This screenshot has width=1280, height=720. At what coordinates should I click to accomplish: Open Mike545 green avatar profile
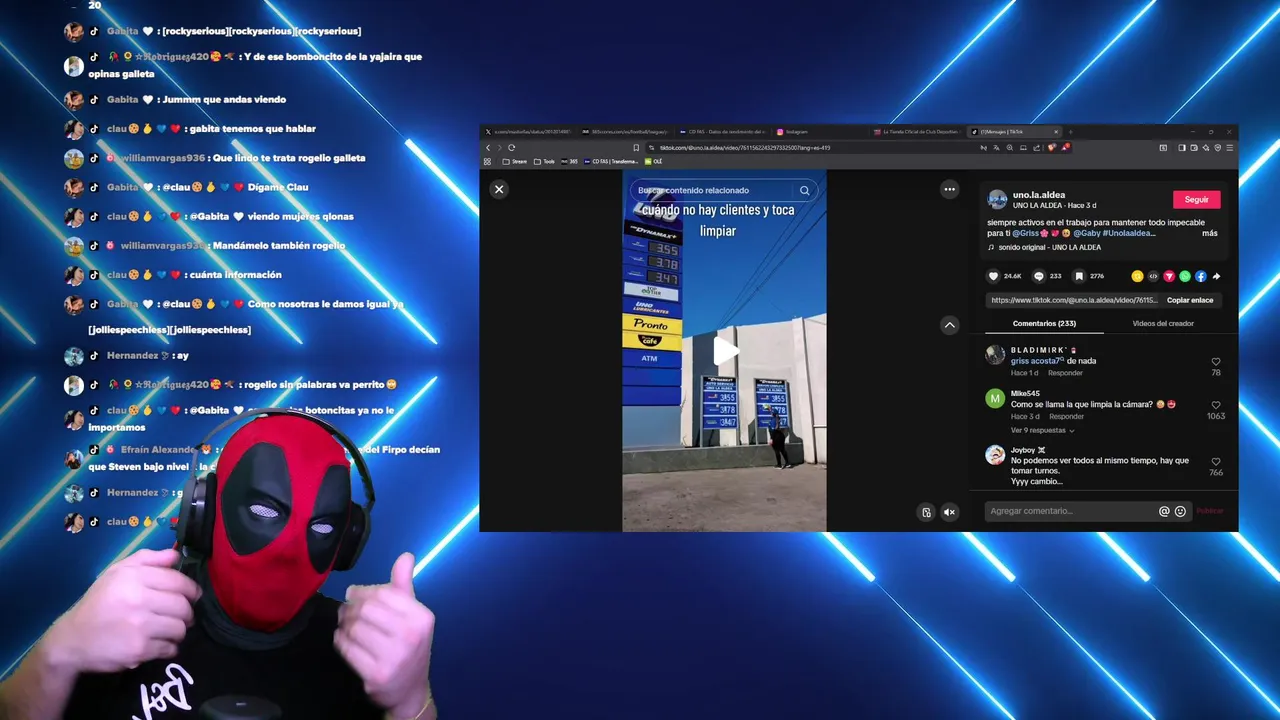click(995, 399)
